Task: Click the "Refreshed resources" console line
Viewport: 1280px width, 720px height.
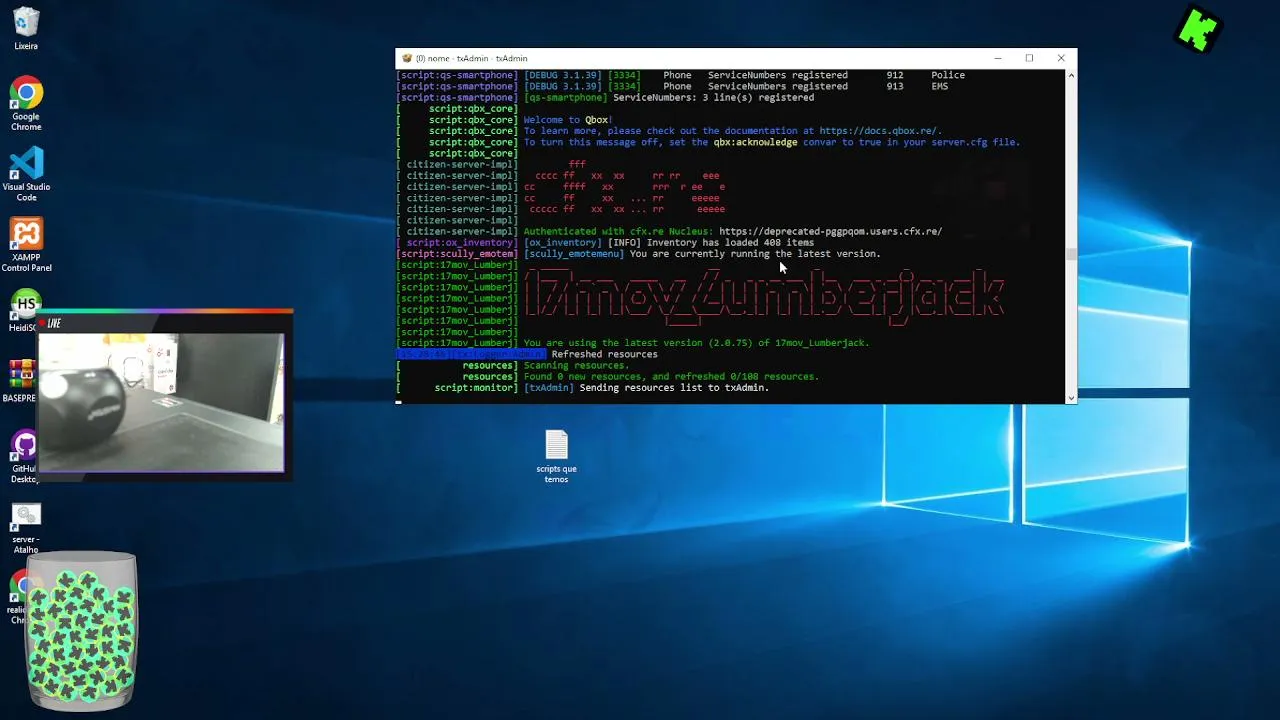Action: (x=604, y=354)
